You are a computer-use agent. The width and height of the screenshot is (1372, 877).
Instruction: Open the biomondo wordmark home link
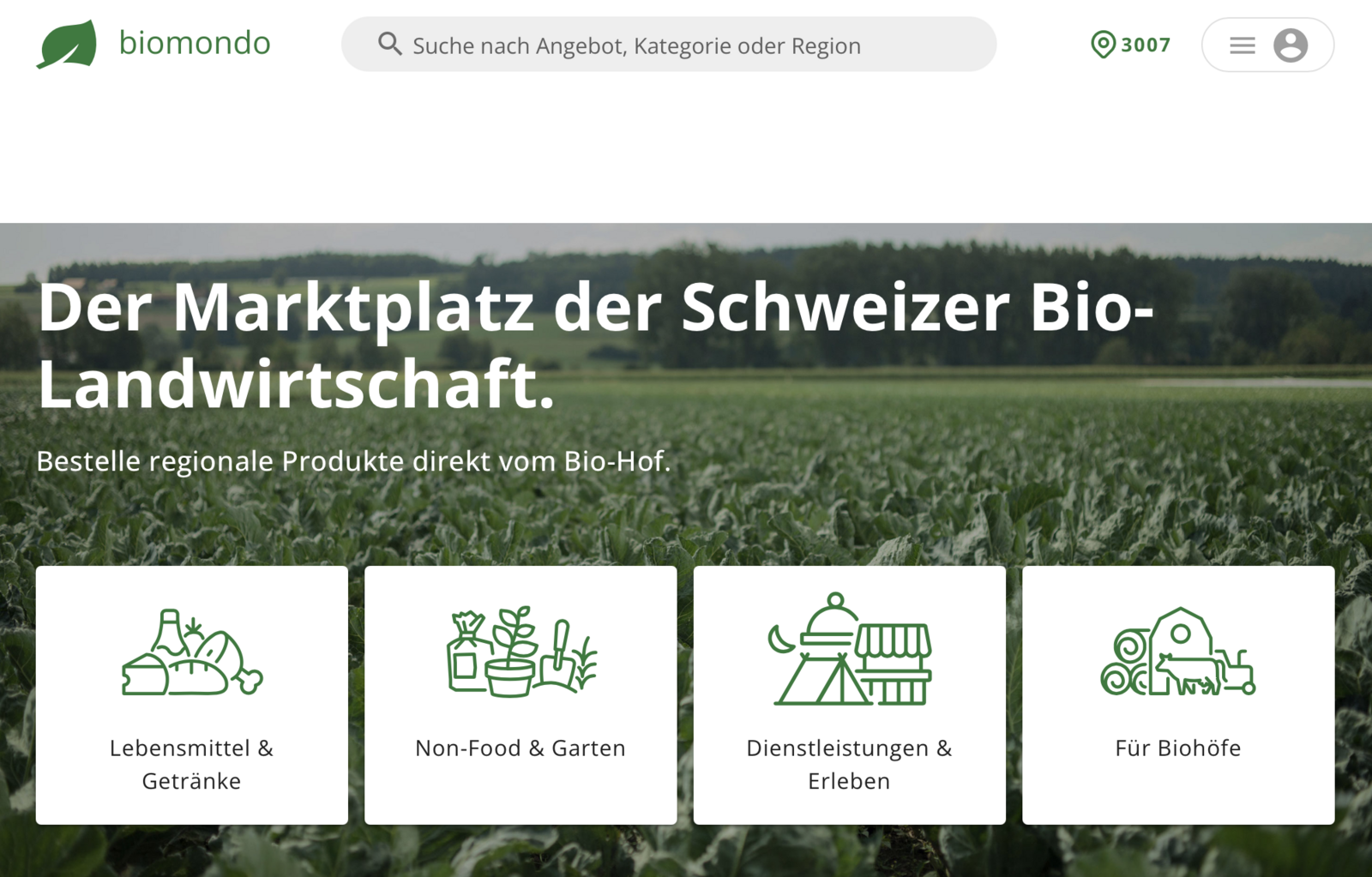coord(195,43)
